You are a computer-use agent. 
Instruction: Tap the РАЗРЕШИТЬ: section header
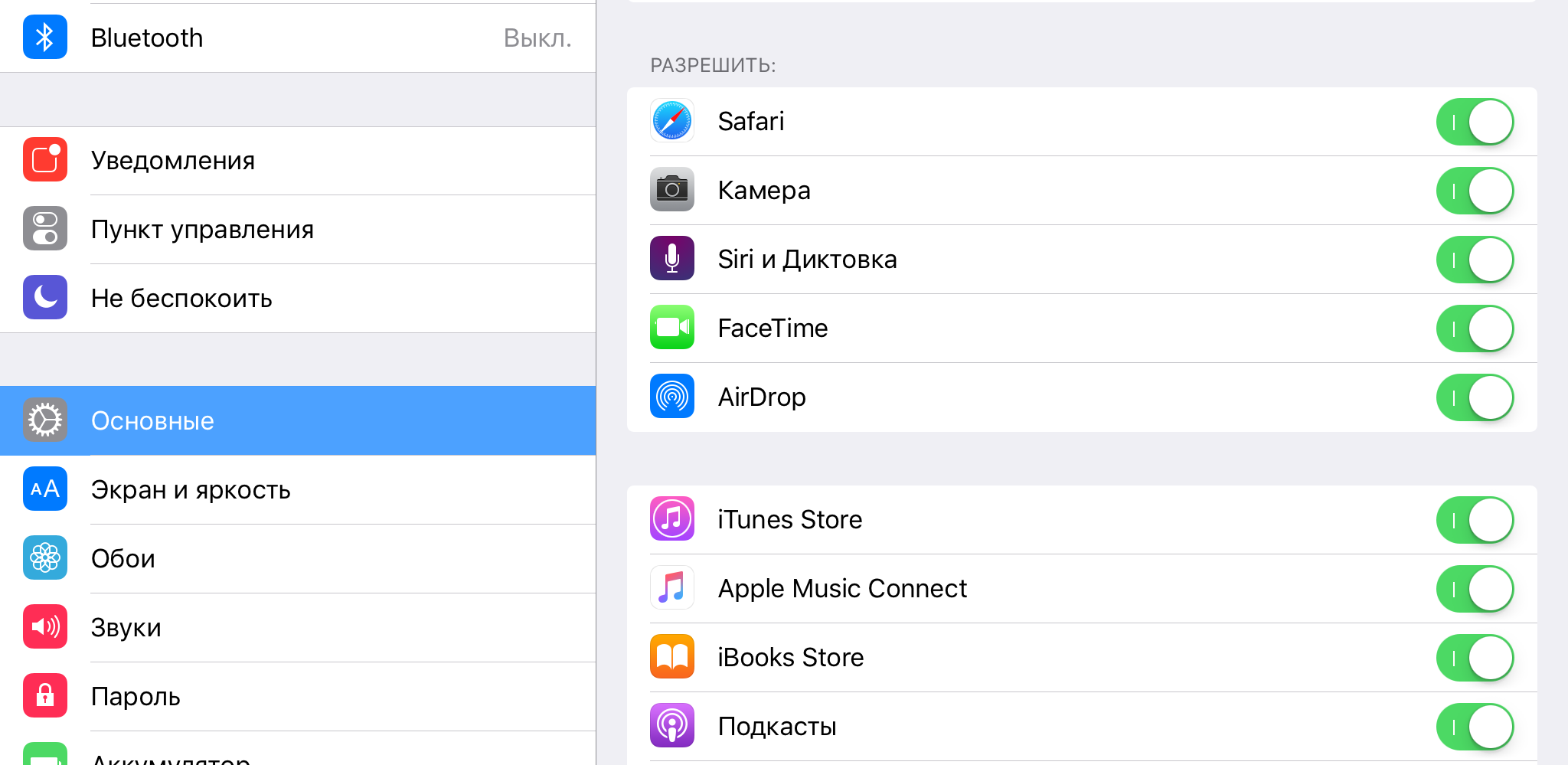(713, 65)
